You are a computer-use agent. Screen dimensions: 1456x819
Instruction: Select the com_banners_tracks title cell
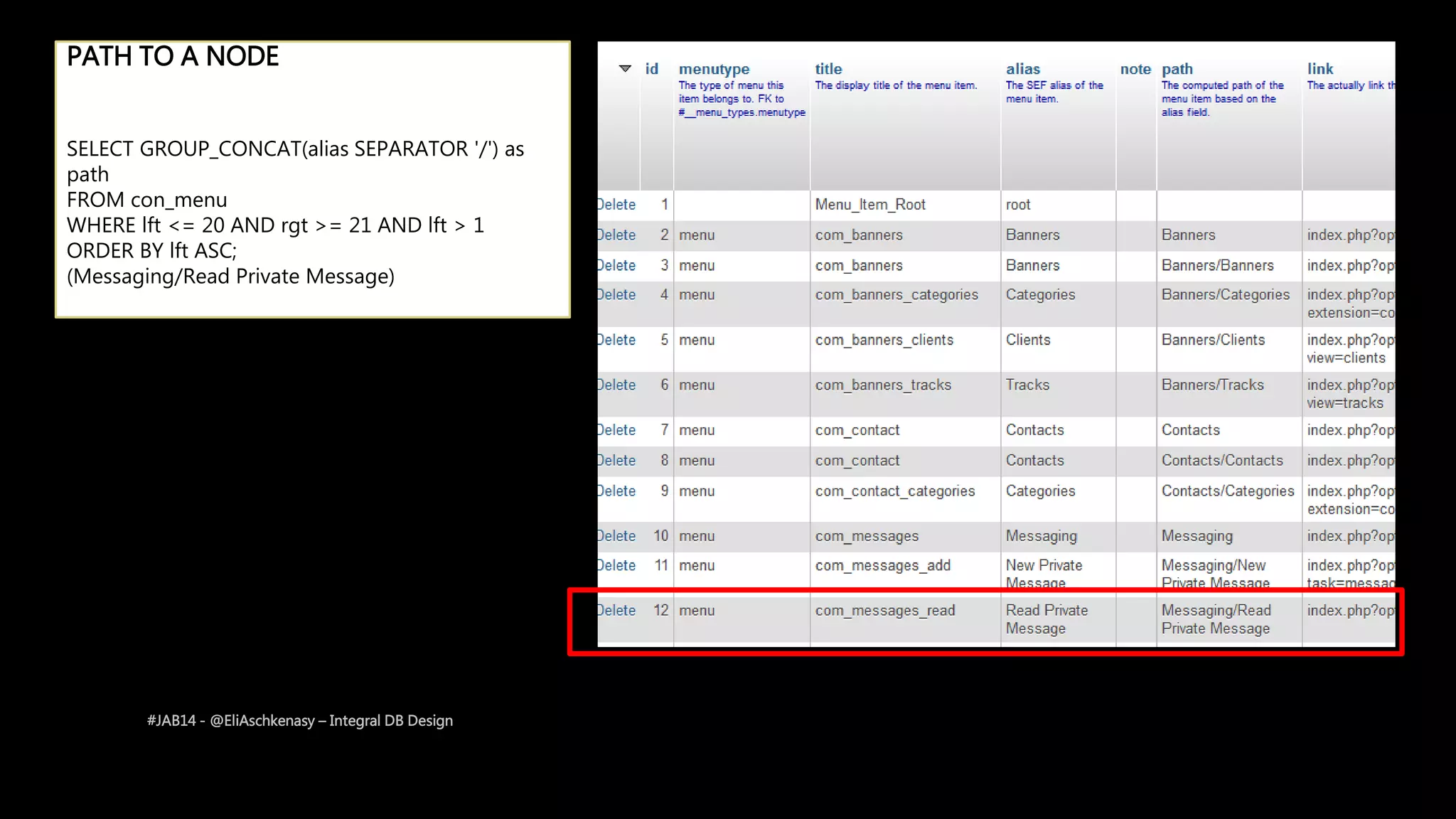[x=905, y=394]
